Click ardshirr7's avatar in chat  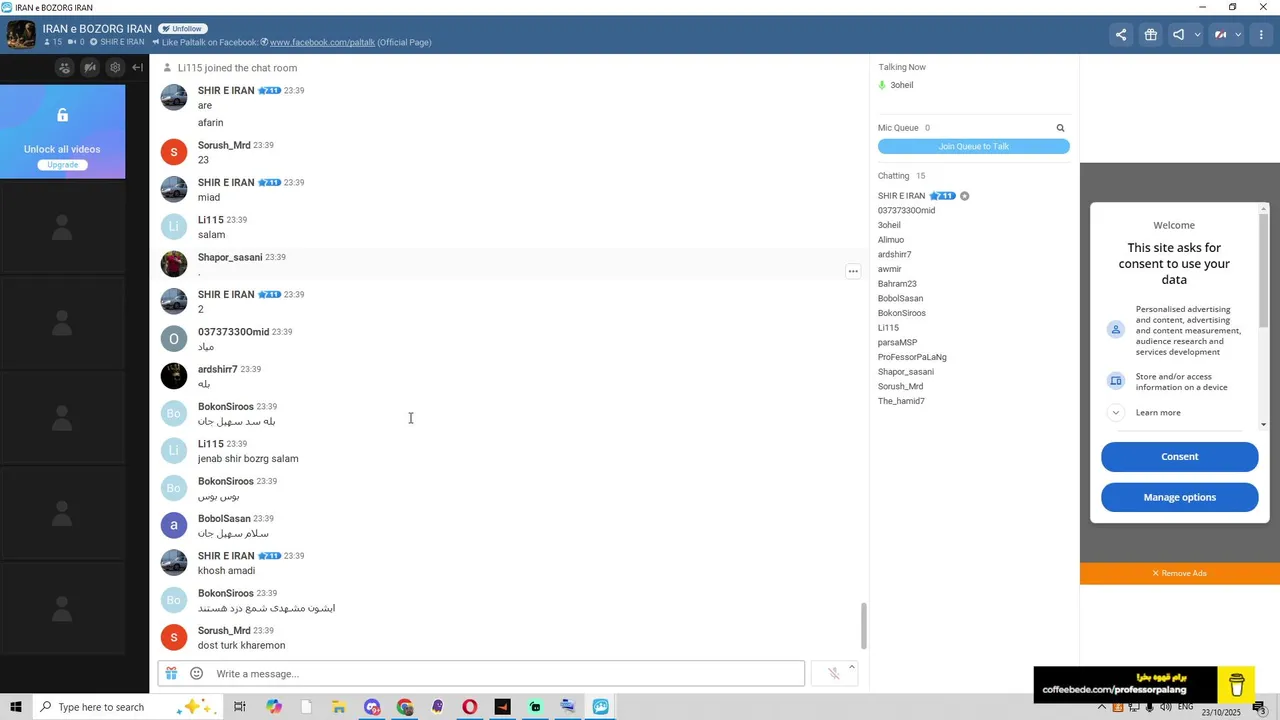point(174,376)
